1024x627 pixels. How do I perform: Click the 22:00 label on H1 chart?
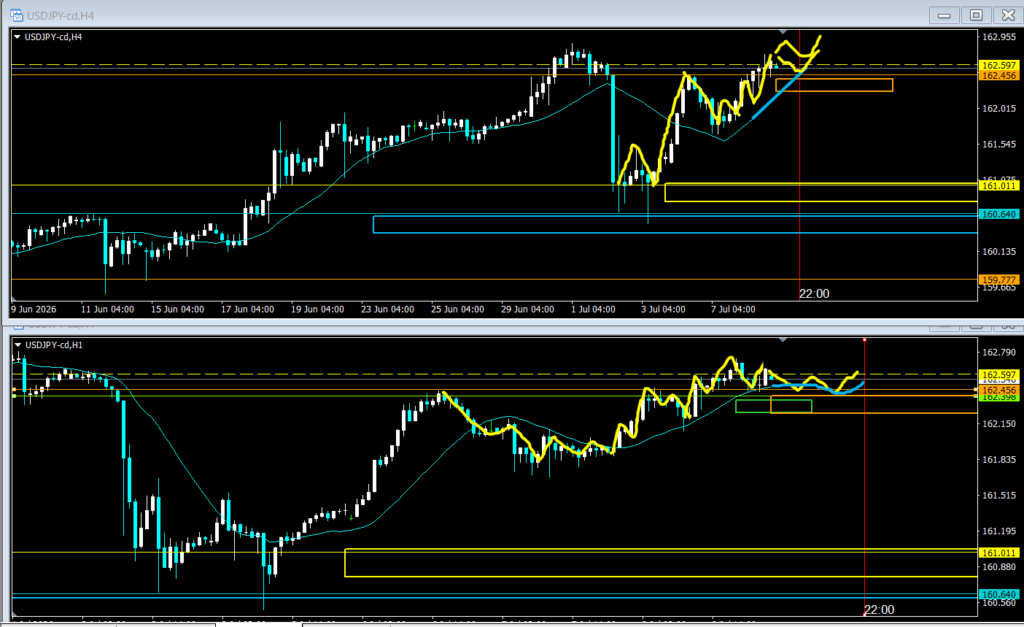(x=880, y=610)
